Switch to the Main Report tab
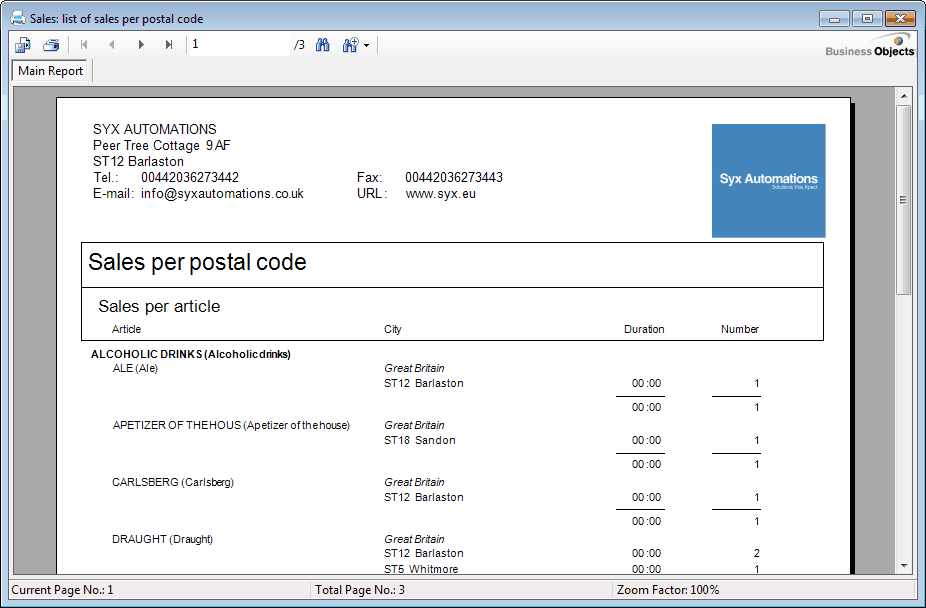This screenshot has width=926, height=608. (x=51, y=71)
